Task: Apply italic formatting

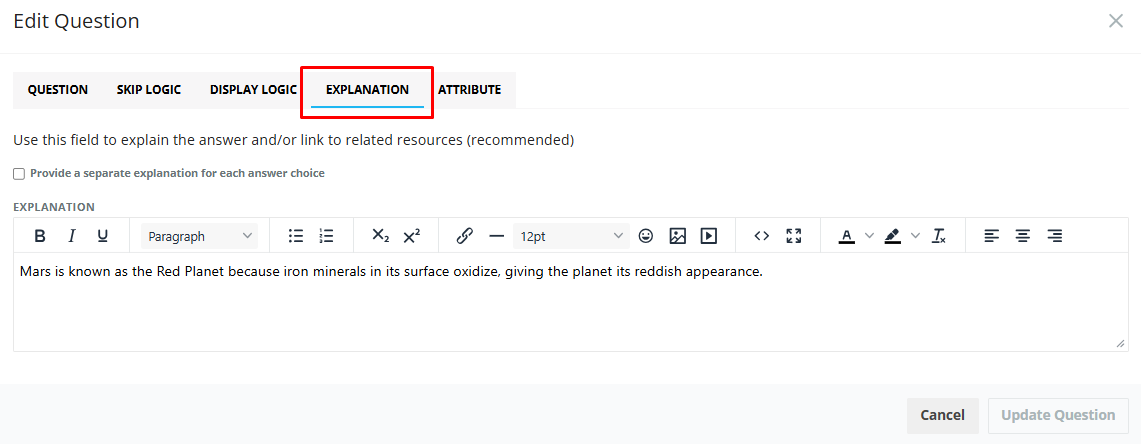Action: point(71,236)
